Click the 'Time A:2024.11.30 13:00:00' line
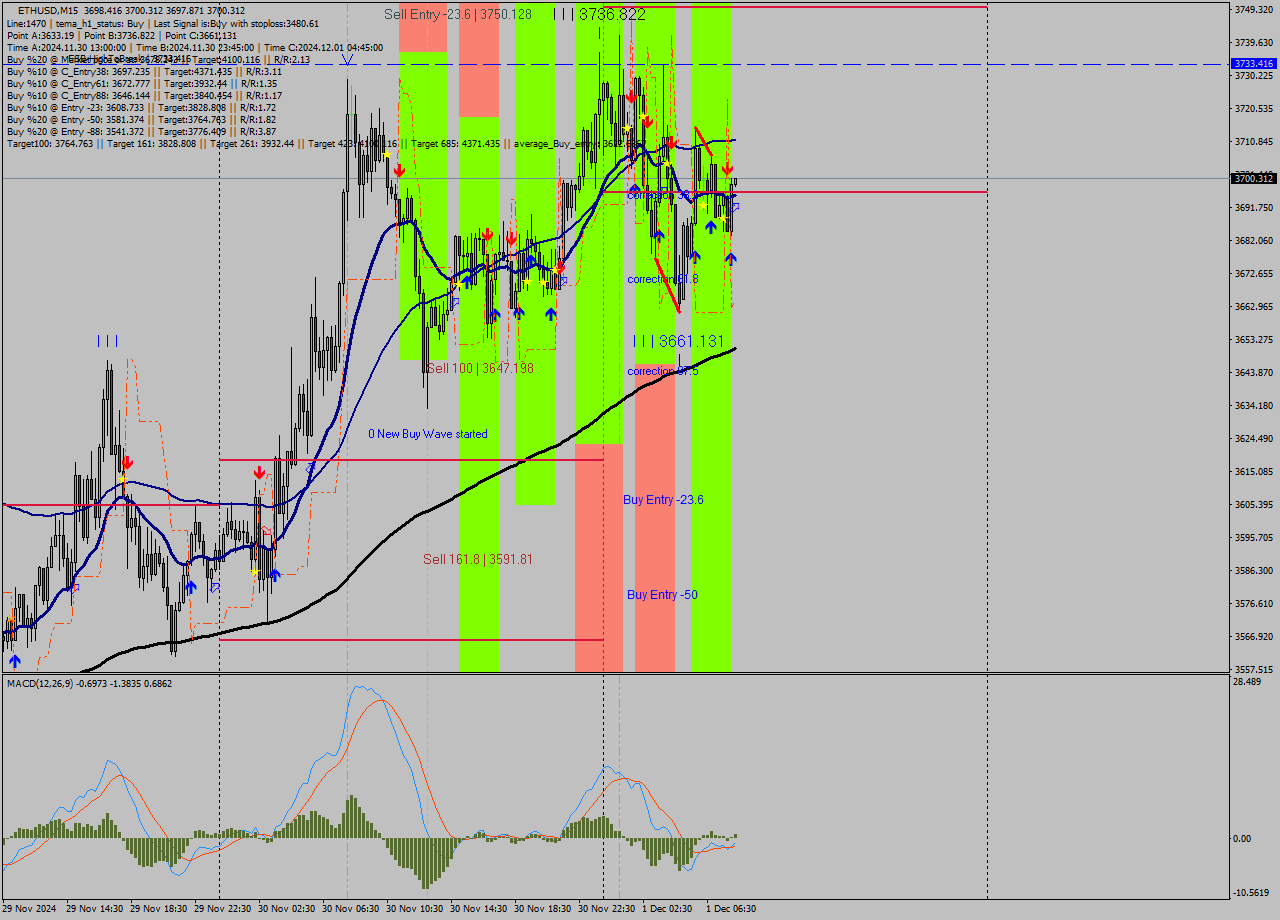The height and width of the screenshot is (920, 1280). coord(195,47)
